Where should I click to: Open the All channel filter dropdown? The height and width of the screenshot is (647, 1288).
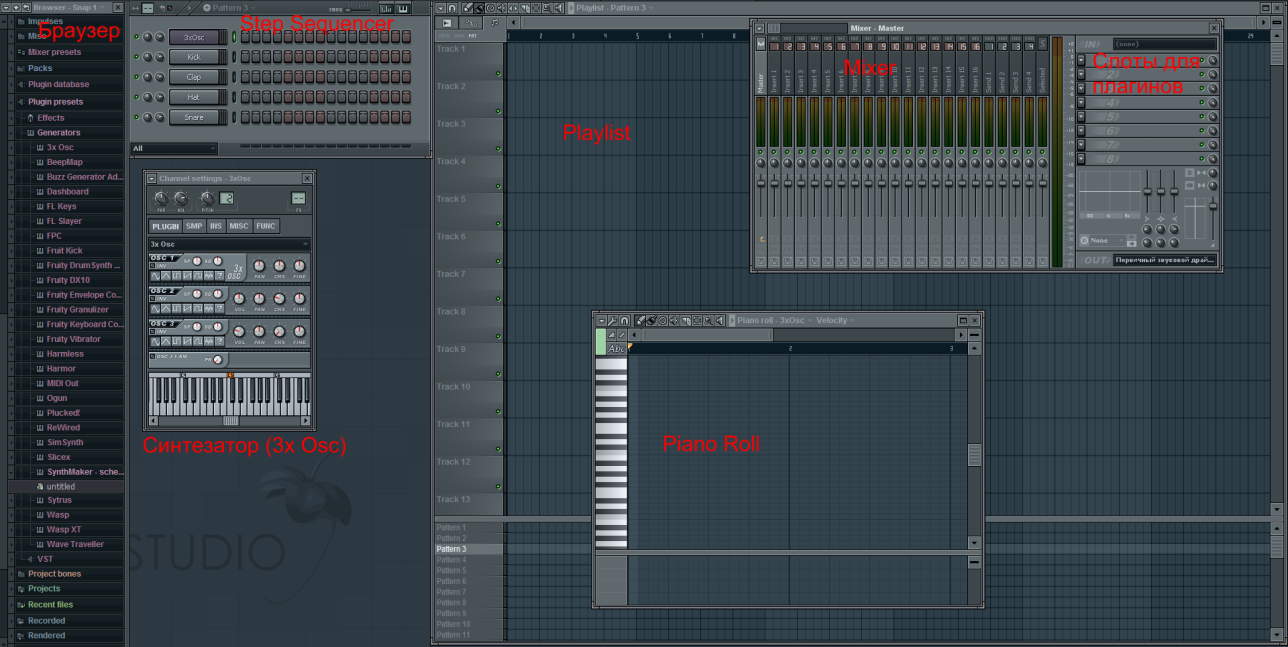click(173, 148)
